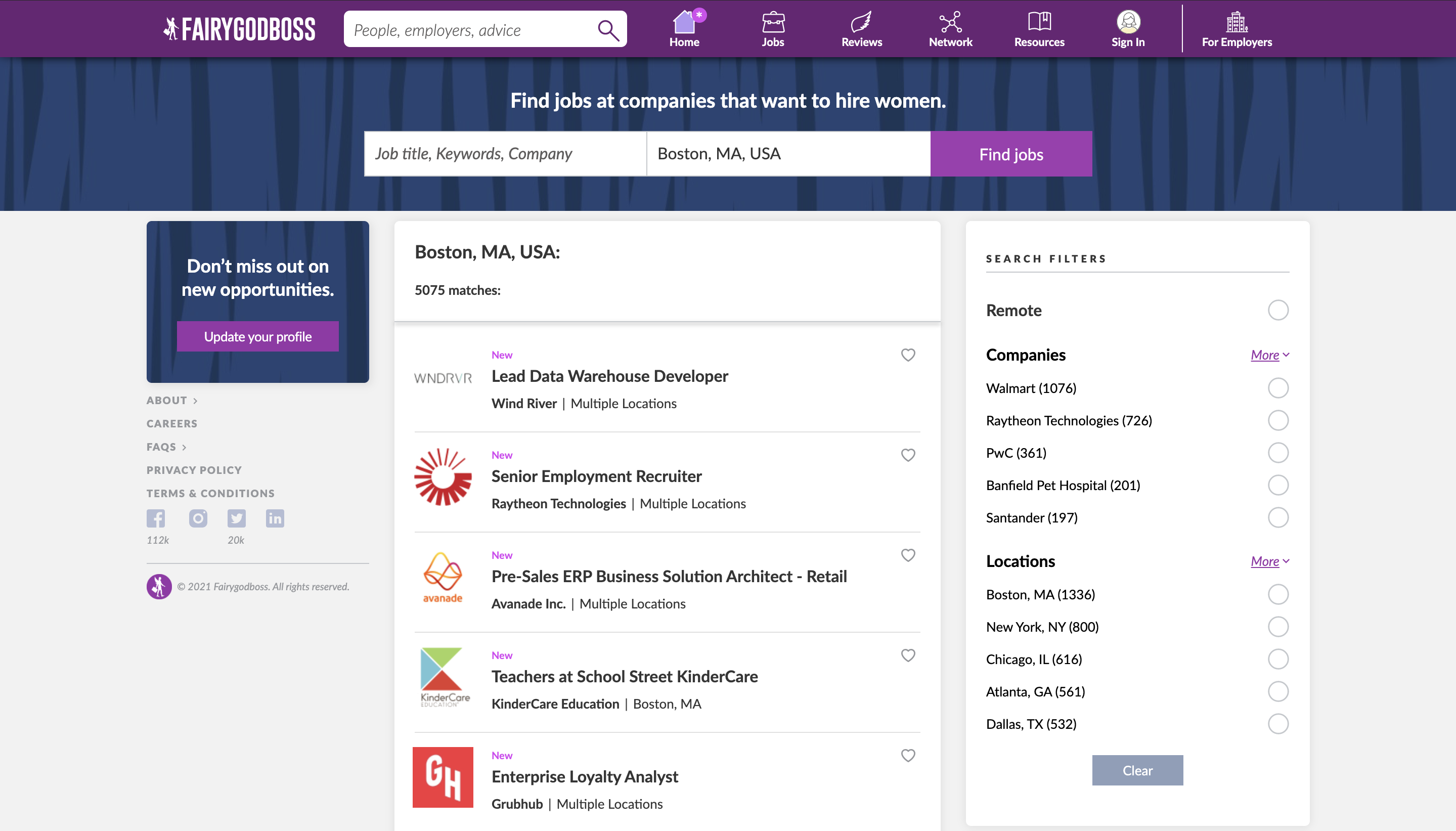Select the Santander (197) company filter
The height and width of the screenshot is (831, 1456).
click(1278, 517)
